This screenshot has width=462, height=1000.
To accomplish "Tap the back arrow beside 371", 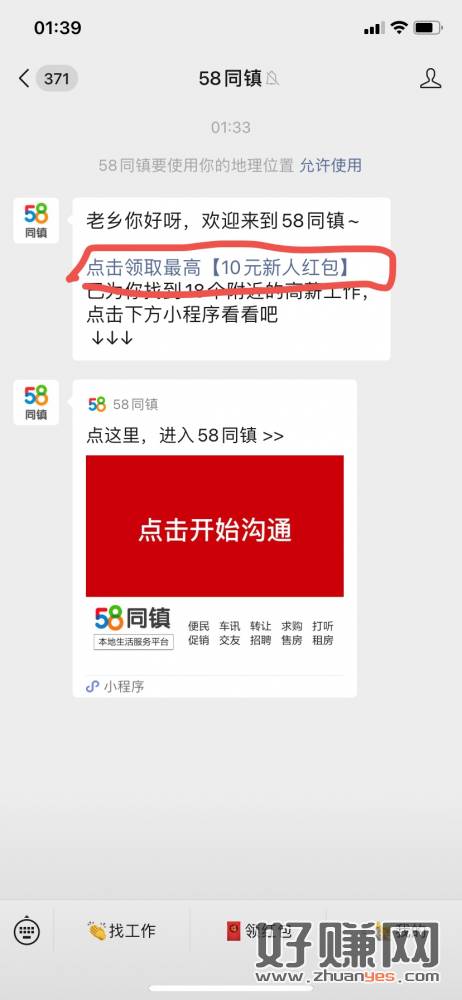I will click(x=24, y=79).
